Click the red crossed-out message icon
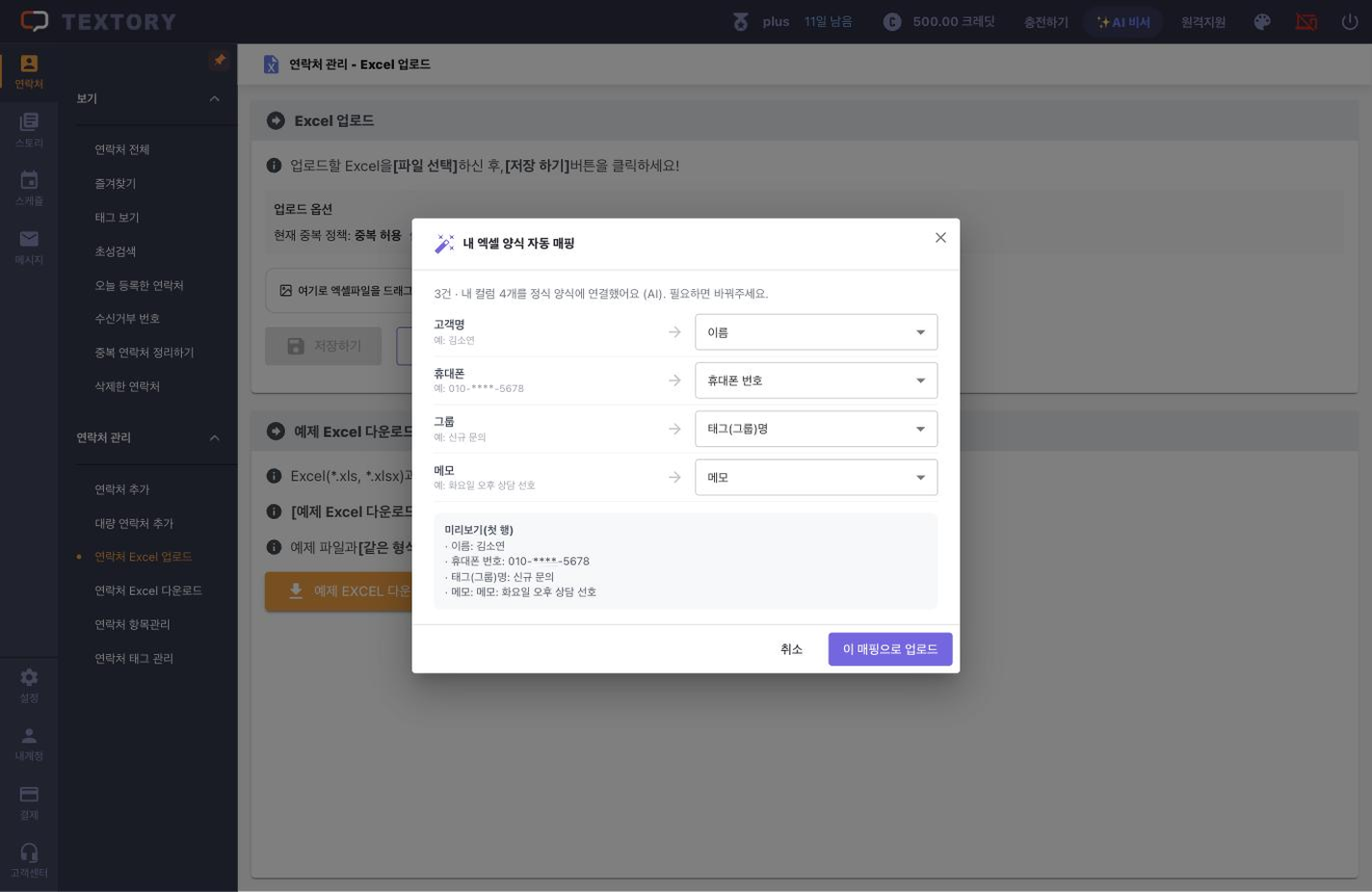The height and width of the screenshot is (892, 1372). 1306,21
